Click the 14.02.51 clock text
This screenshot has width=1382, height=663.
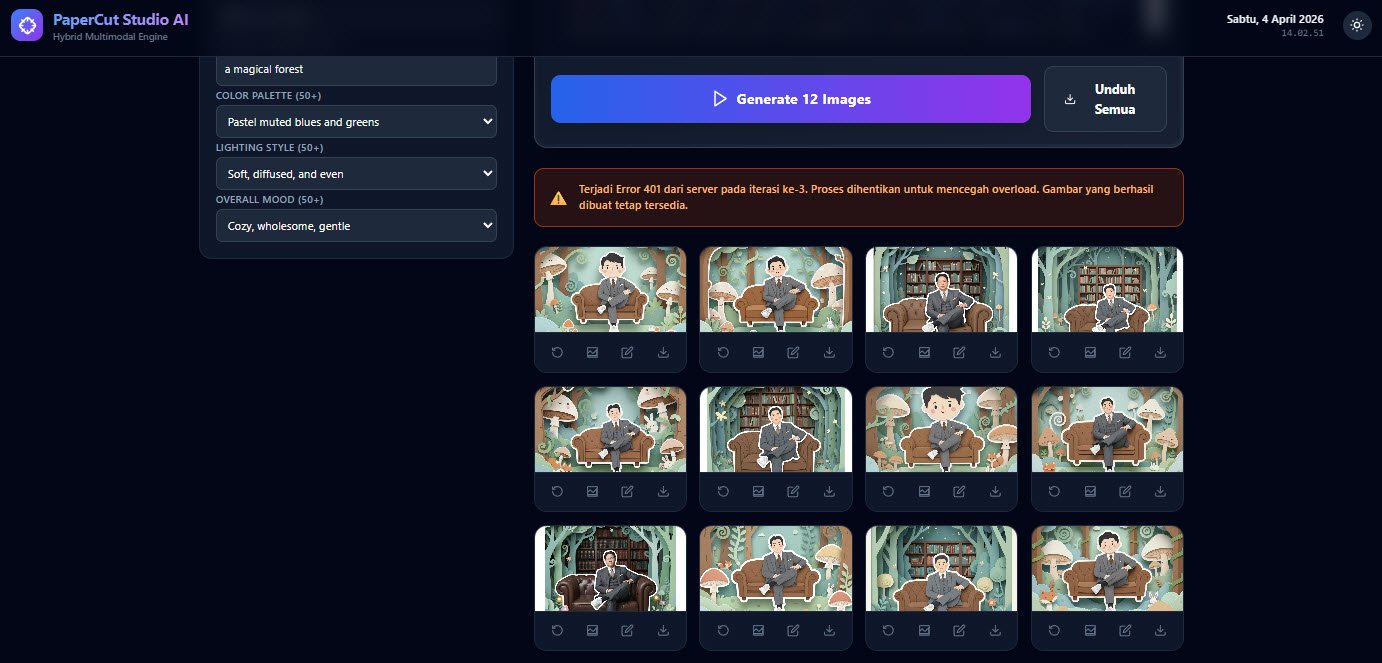coord(1302,33)
